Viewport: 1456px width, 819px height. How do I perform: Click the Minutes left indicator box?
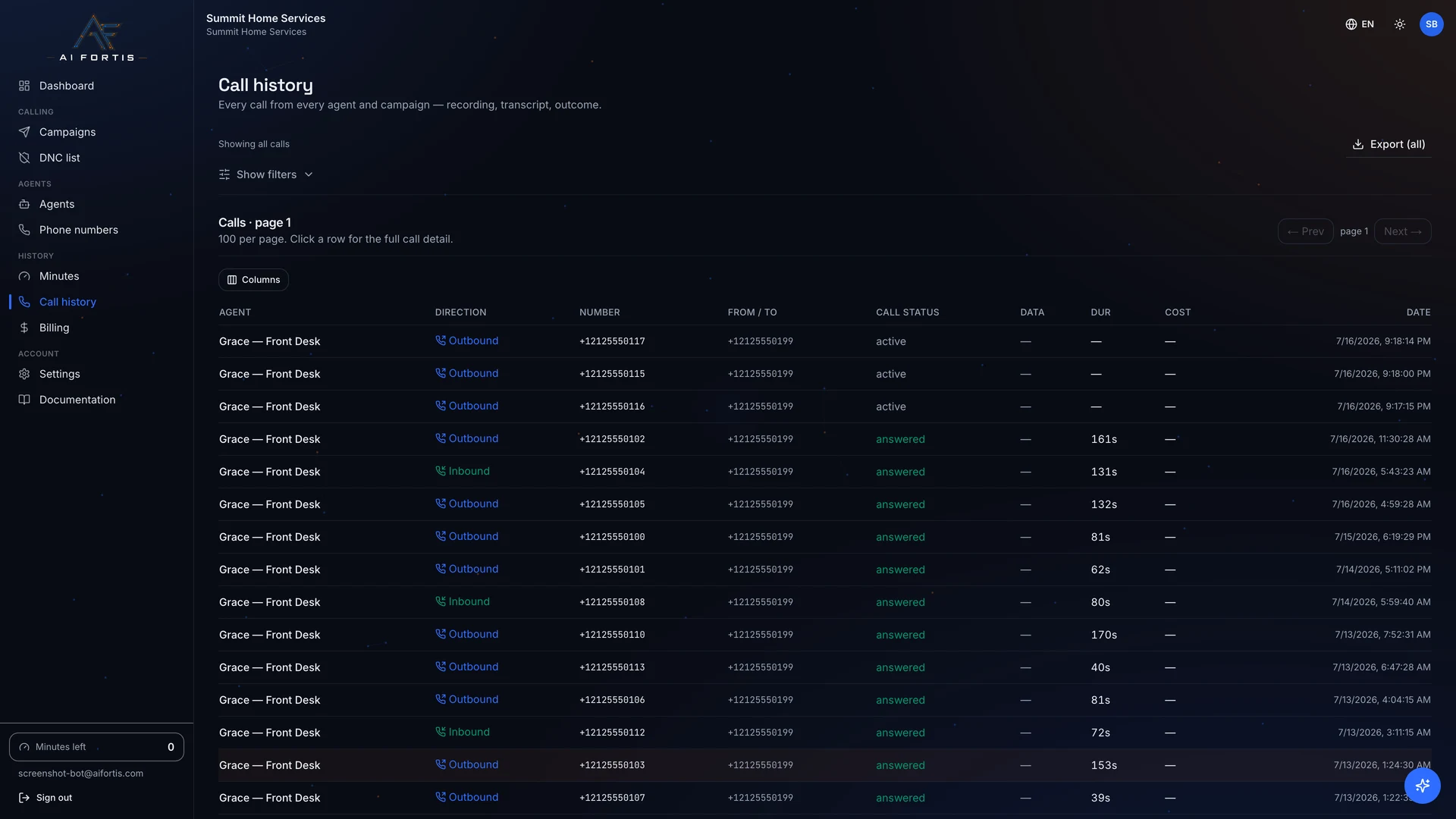click(96, 747)
